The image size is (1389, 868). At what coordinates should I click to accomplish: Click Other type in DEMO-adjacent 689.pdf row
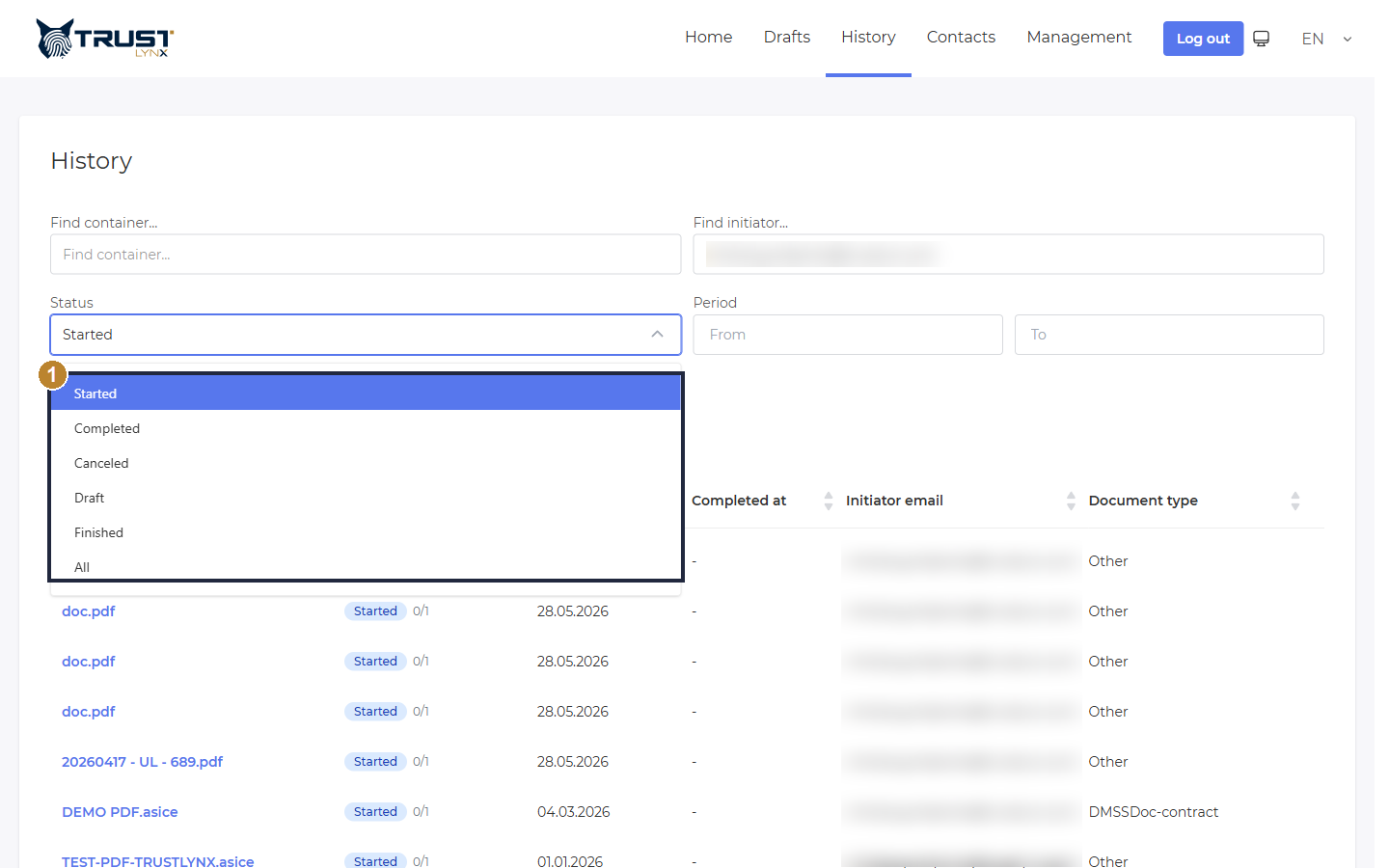tap(1108, 762)
